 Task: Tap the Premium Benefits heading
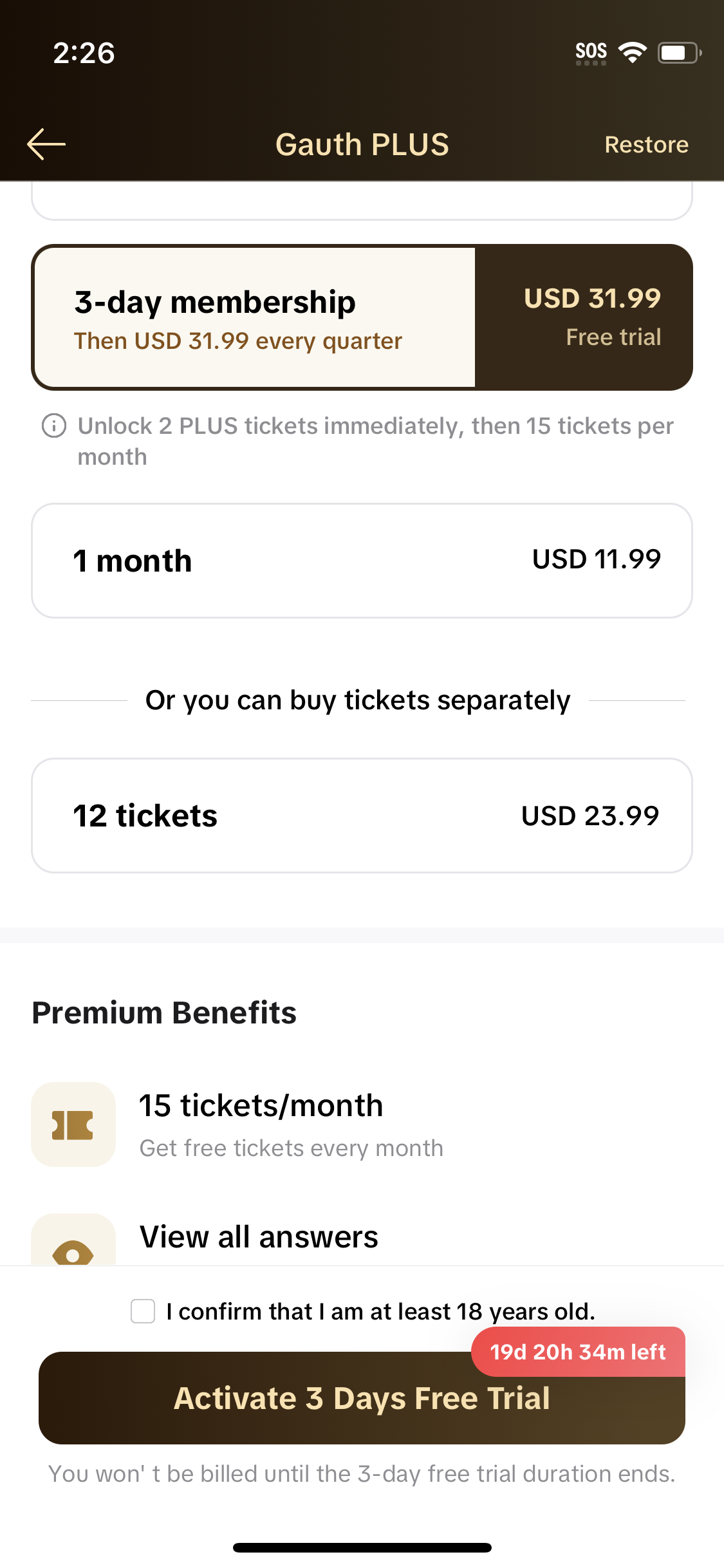164,1013
